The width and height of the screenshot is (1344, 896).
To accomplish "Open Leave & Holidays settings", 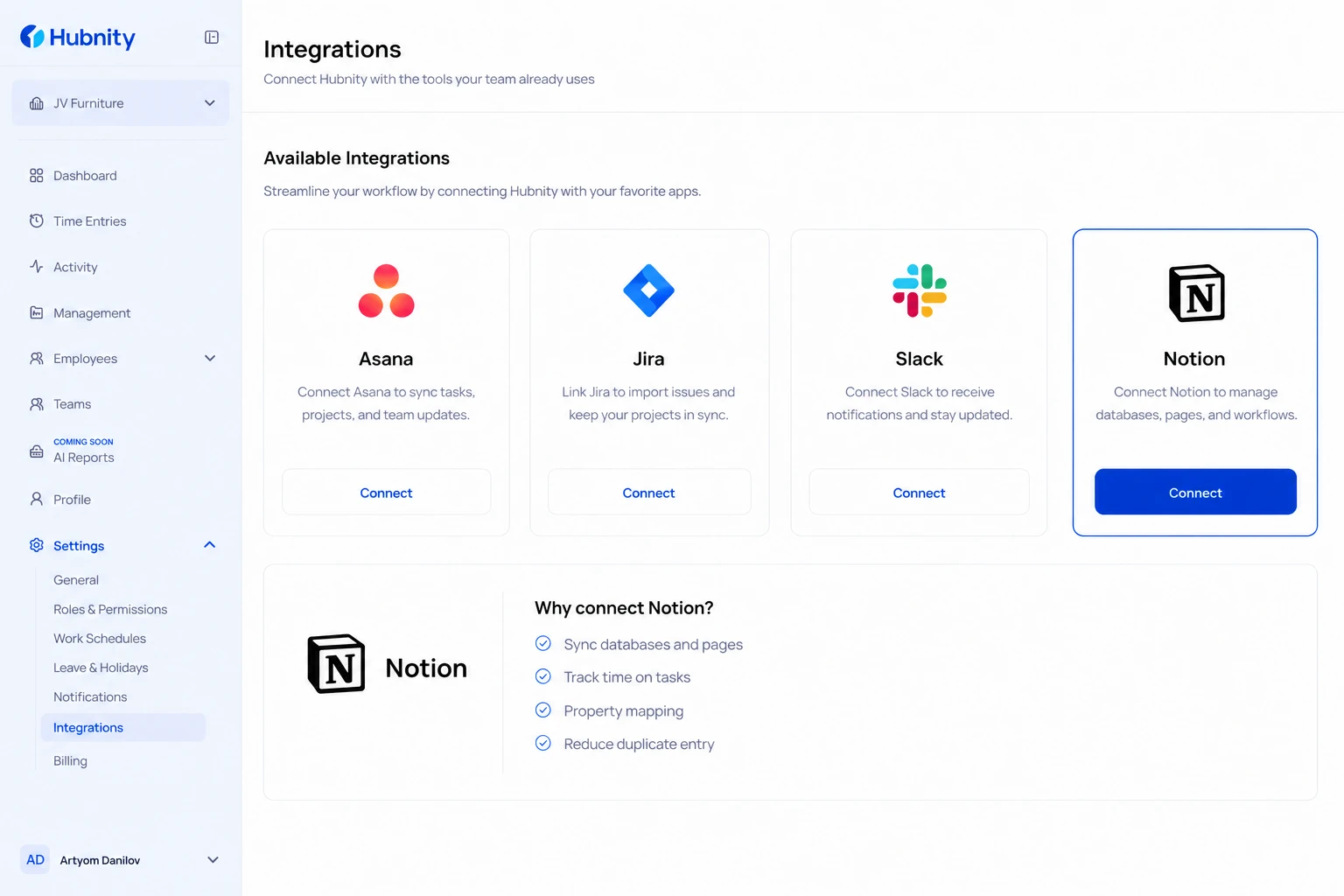I will 101,668.
